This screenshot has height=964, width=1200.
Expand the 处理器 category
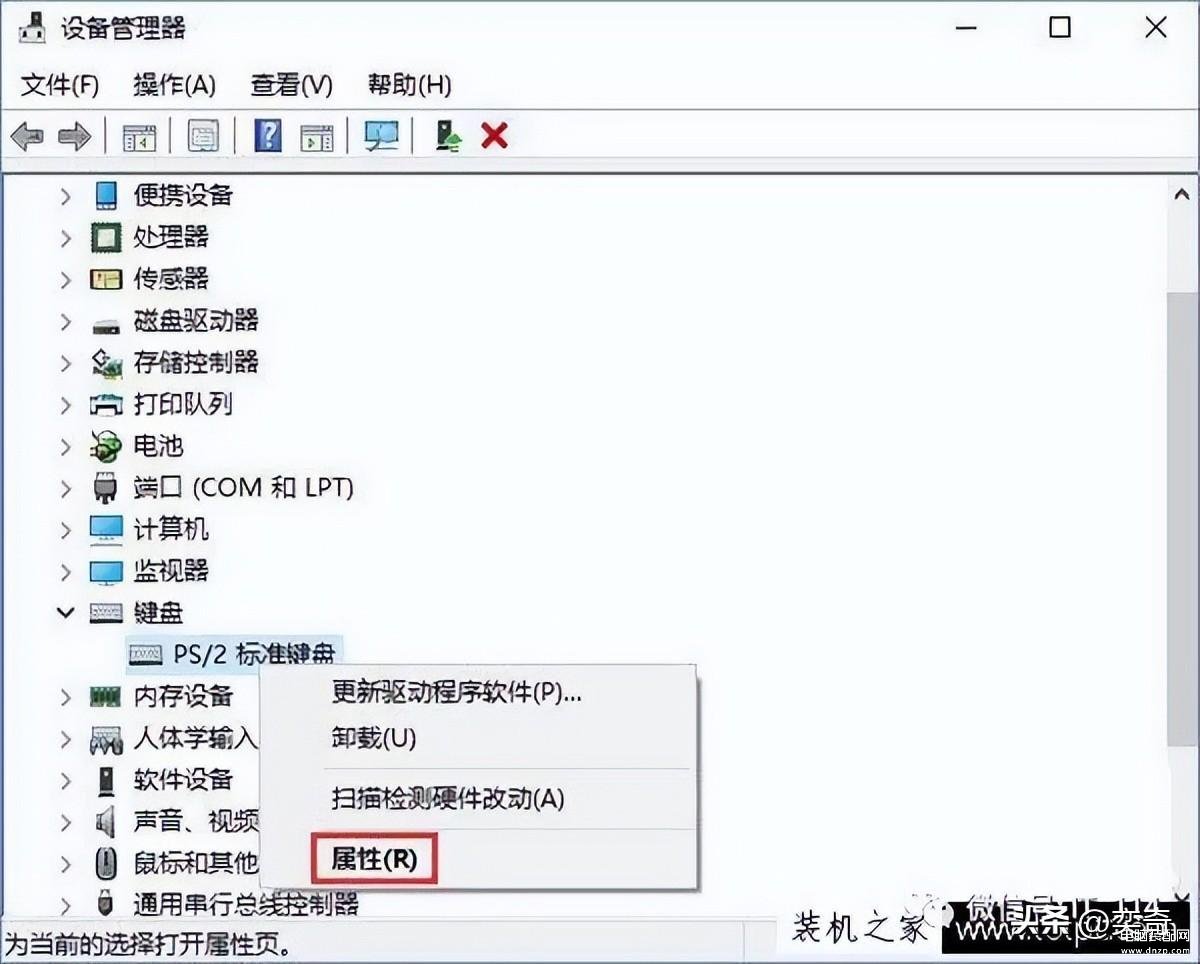[66, 237]
